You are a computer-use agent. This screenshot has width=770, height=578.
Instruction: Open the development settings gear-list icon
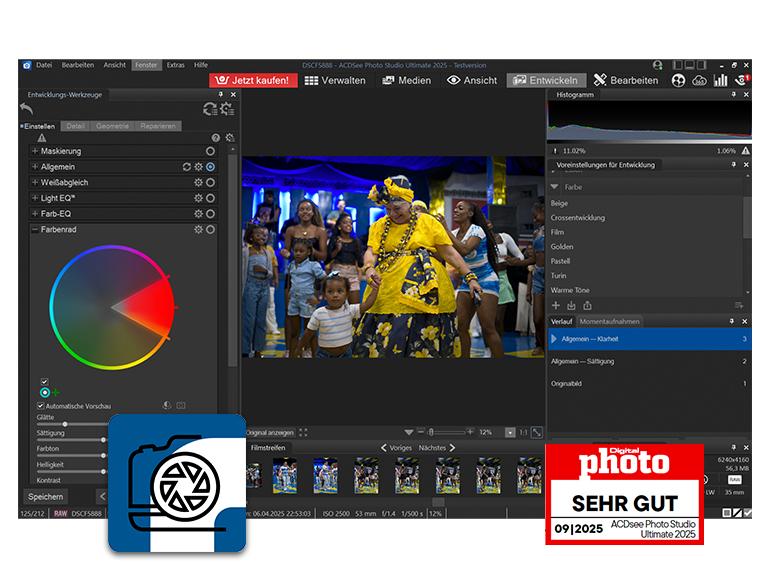coord(227,109)
